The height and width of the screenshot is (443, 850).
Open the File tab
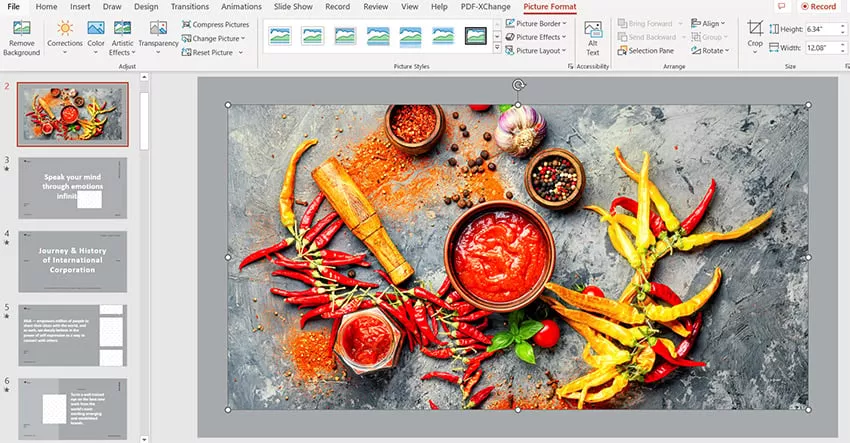(14, 7)
